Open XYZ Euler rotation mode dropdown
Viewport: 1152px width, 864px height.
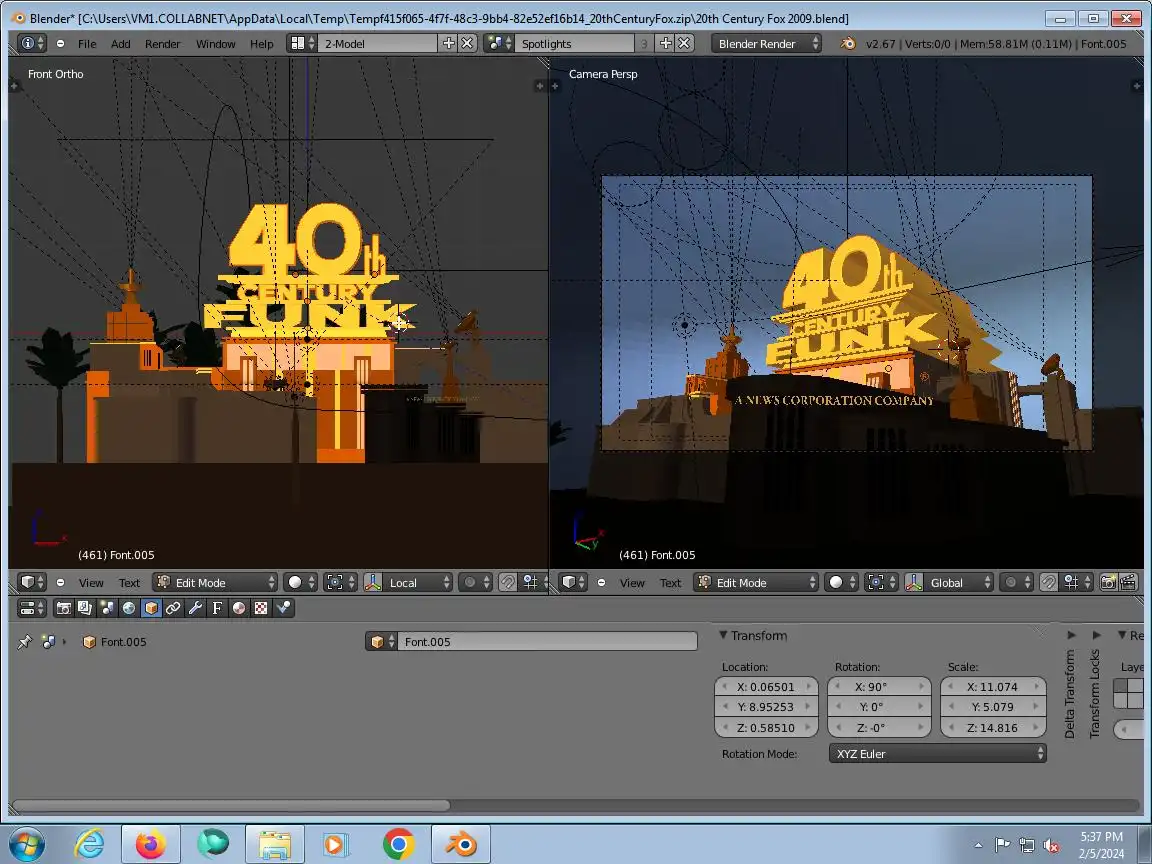(937, 753)
